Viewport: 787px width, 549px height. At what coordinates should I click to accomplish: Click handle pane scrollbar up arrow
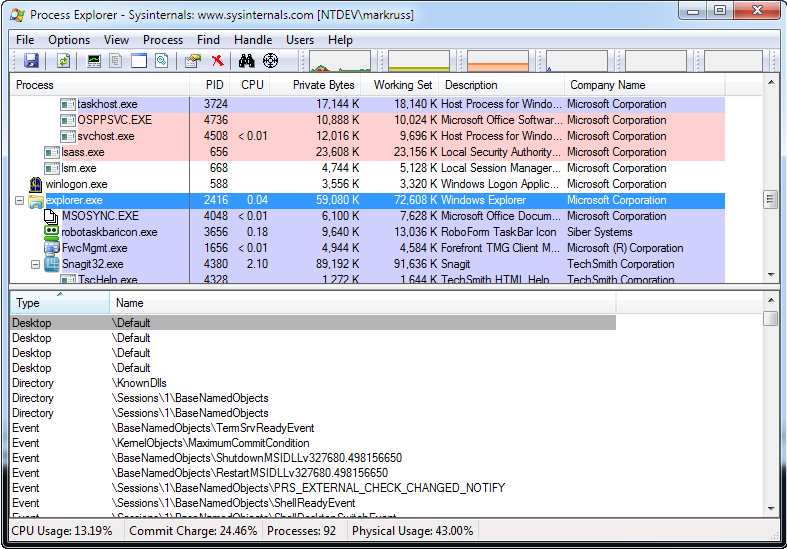771,300
